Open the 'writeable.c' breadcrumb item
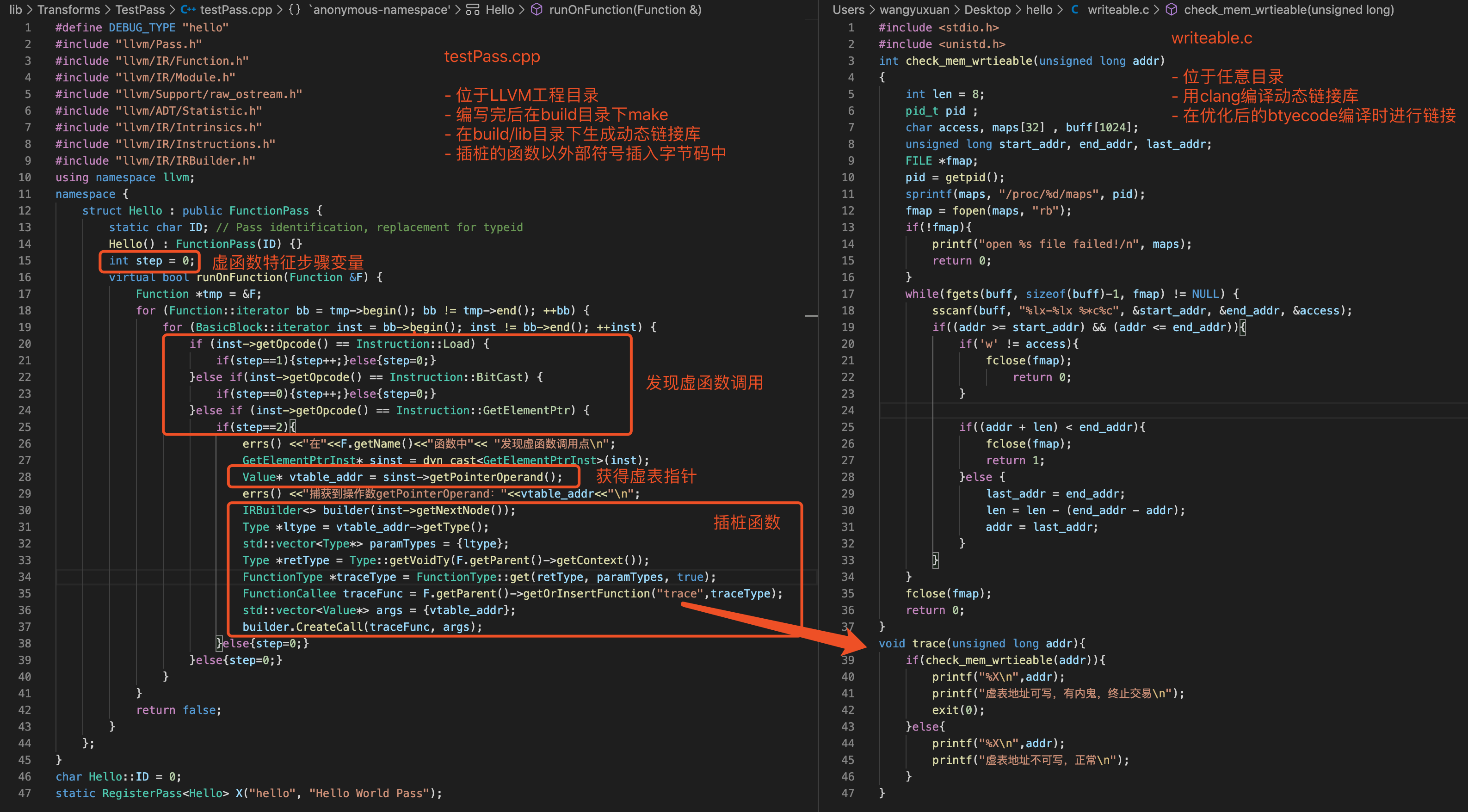Viewport: 1468px width, 812px height. tap(1118, 10)
